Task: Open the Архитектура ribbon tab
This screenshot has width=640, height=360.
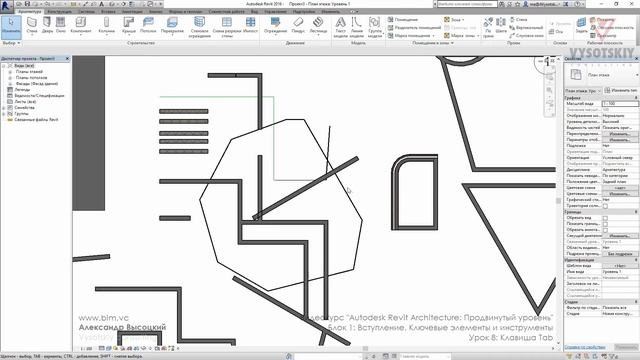Action: pos(30,12)
